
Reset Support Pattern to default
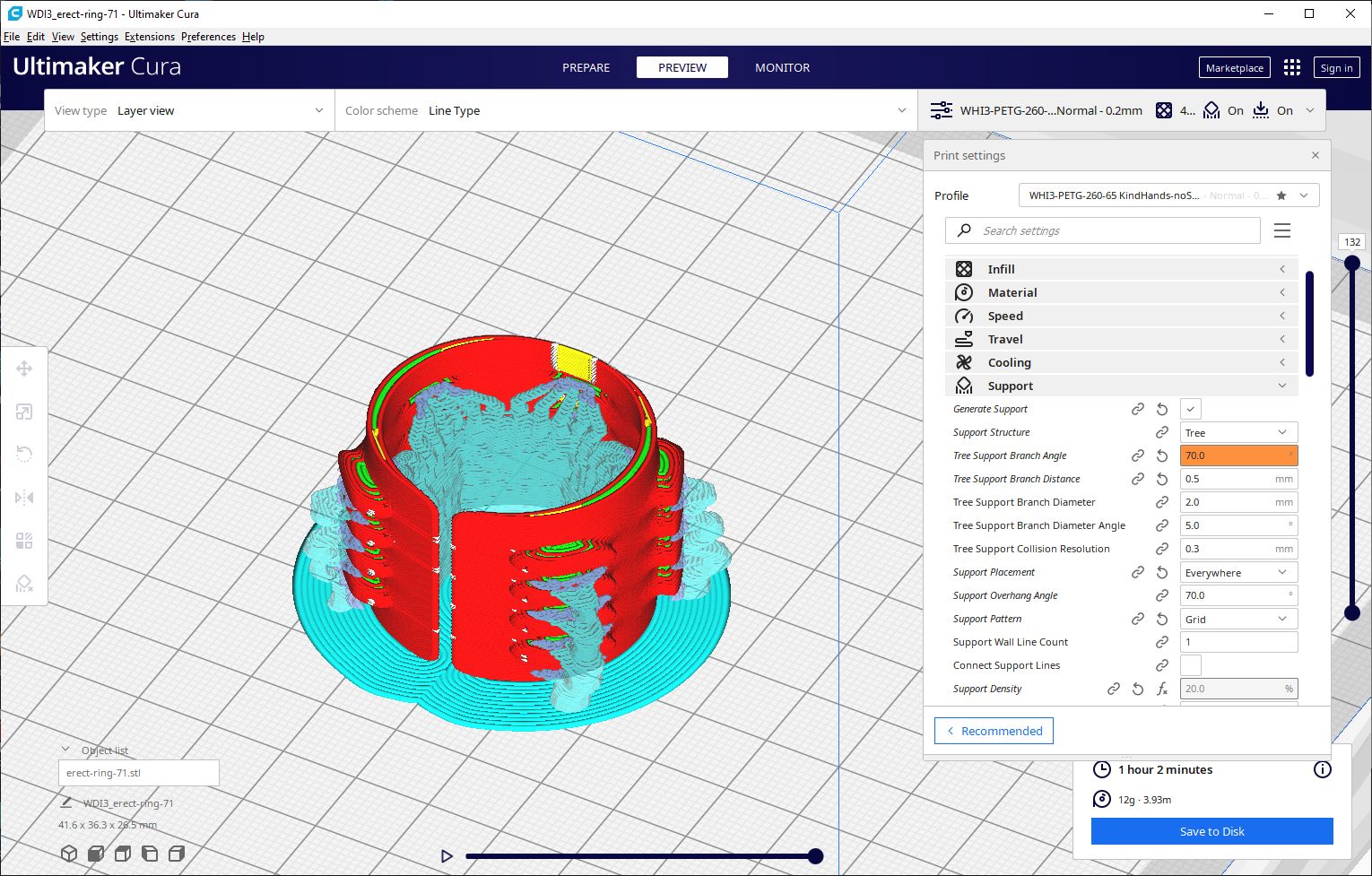tap(1161, 619)
